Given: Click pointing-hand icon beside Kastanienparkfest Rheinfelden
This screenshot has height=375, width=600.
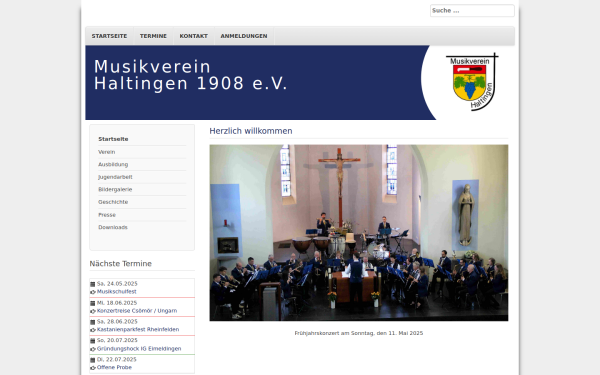Looking at the screenshot, I should tap(92, 330).
